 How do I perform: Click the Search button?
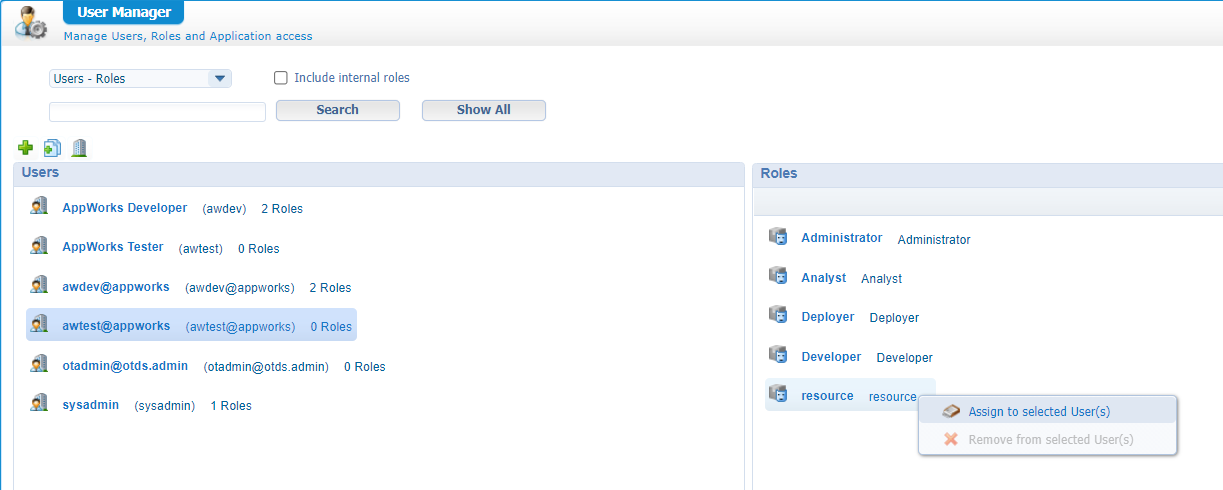tap(338, 110)
